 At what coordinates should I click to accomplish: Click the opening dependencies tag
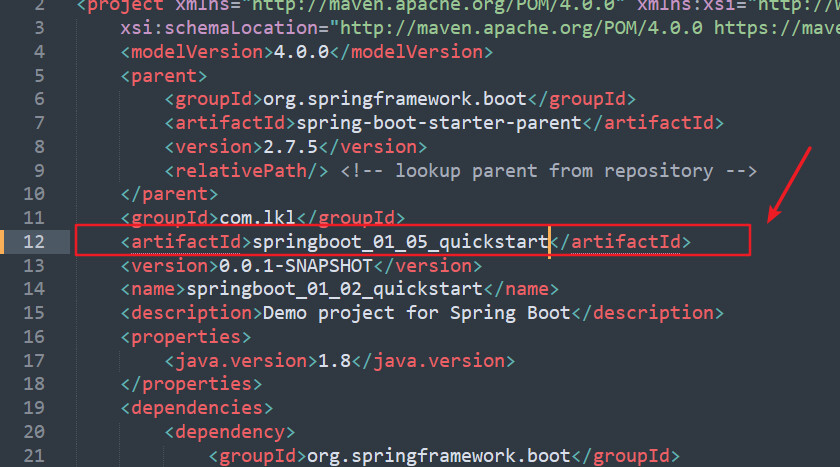(197, 408)
